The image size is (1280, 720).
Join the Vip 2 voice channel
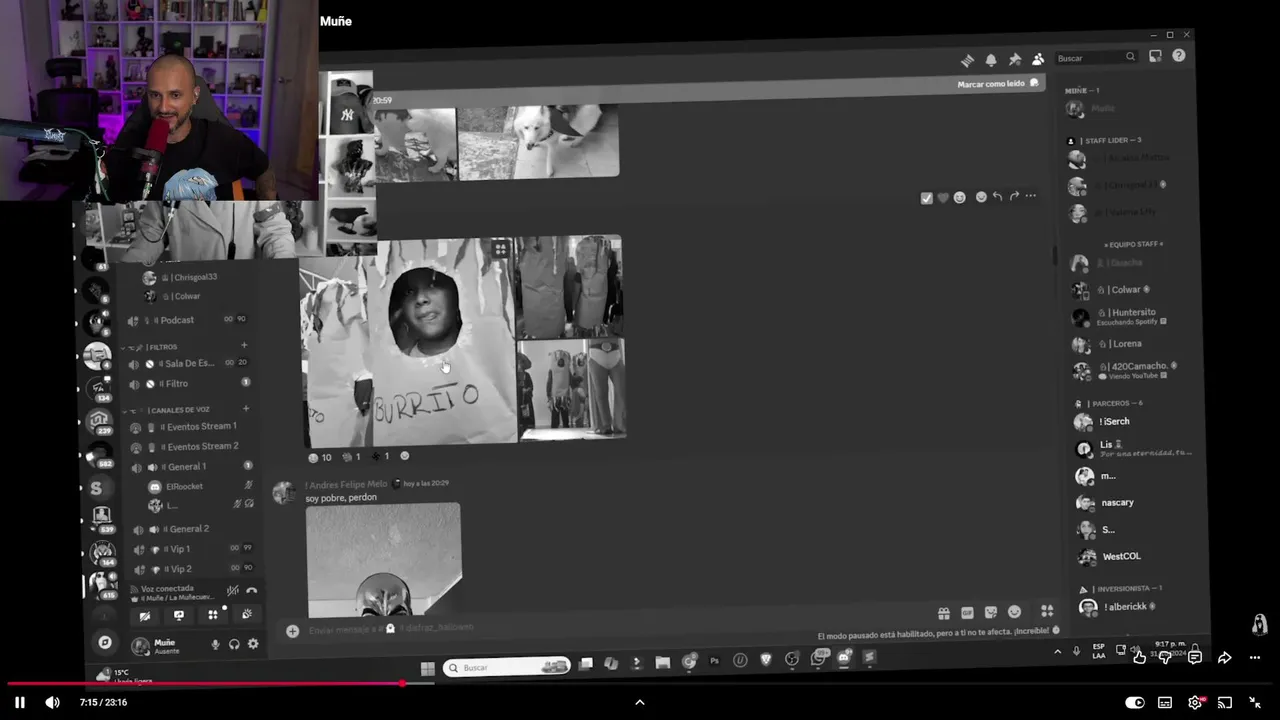193,569
